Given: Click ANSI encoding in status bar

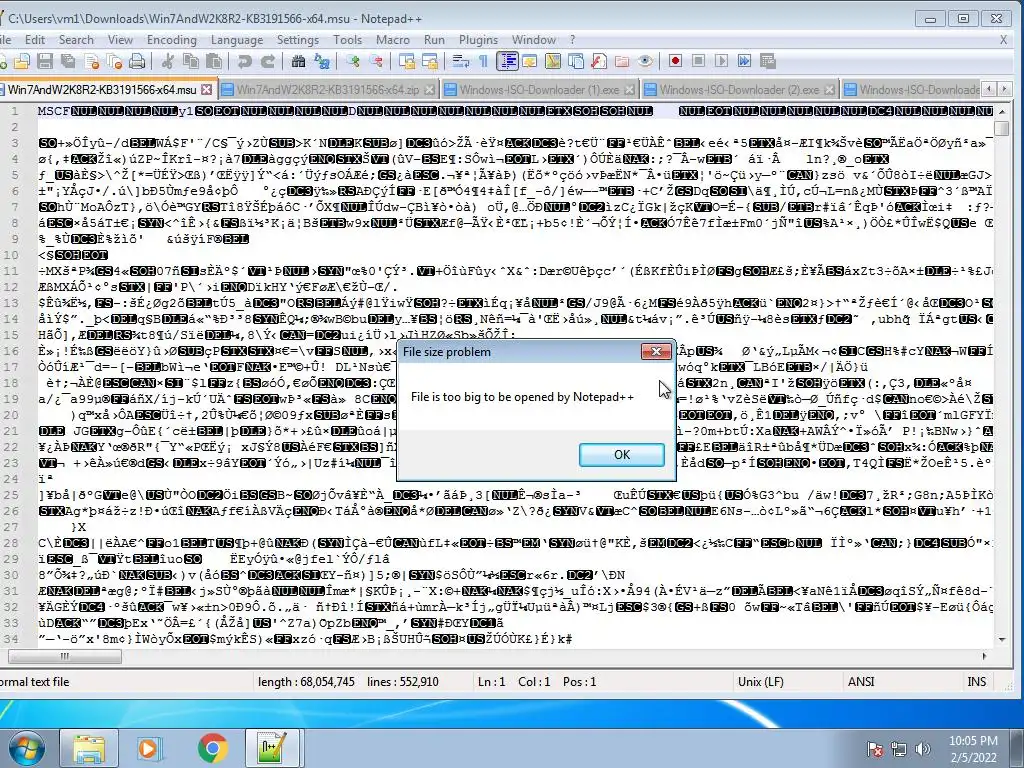Looking at the screenshot, I should pyautogui.click(x=861, y=682).
